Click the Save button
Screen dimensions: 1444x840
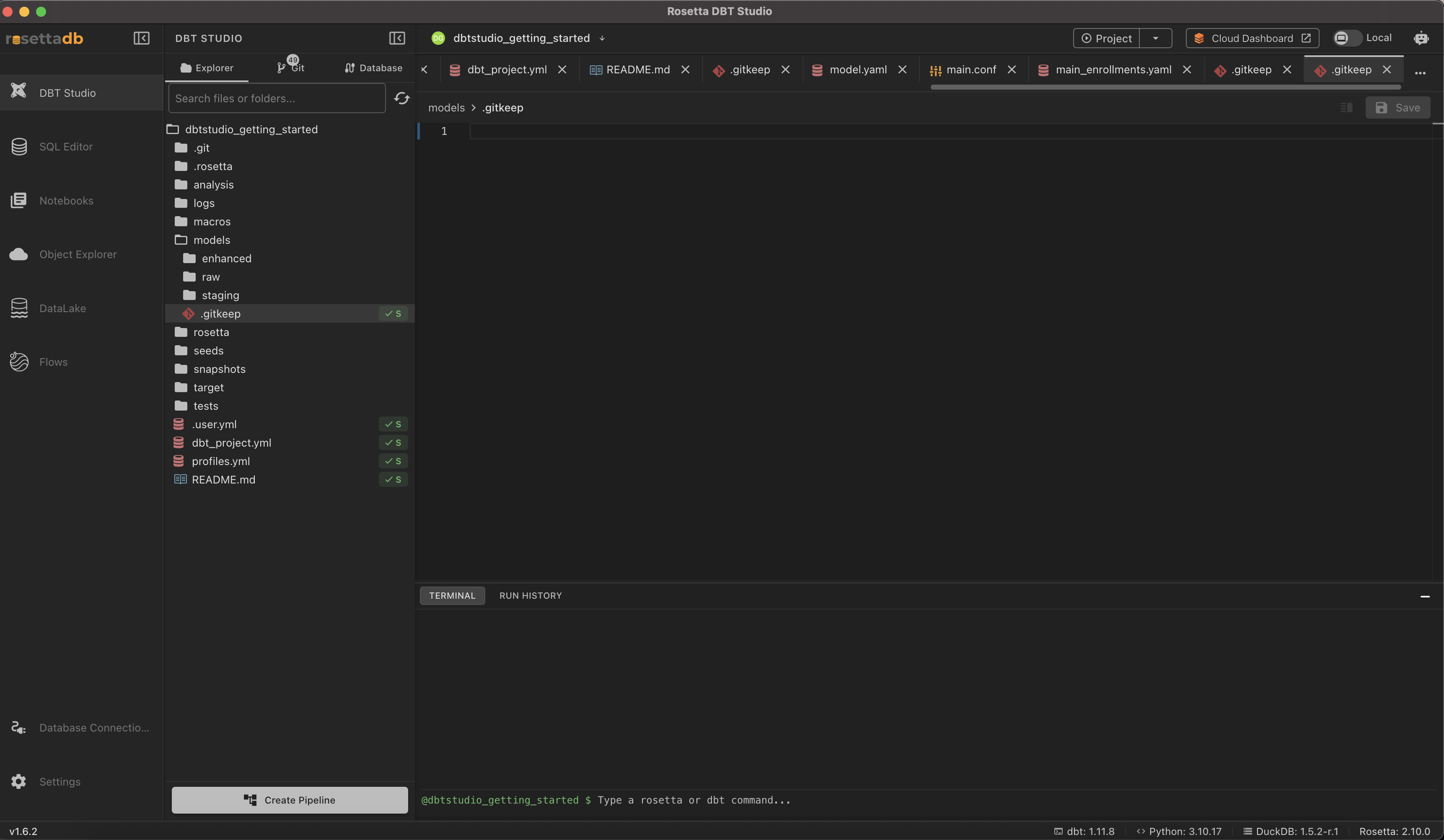1397,108
